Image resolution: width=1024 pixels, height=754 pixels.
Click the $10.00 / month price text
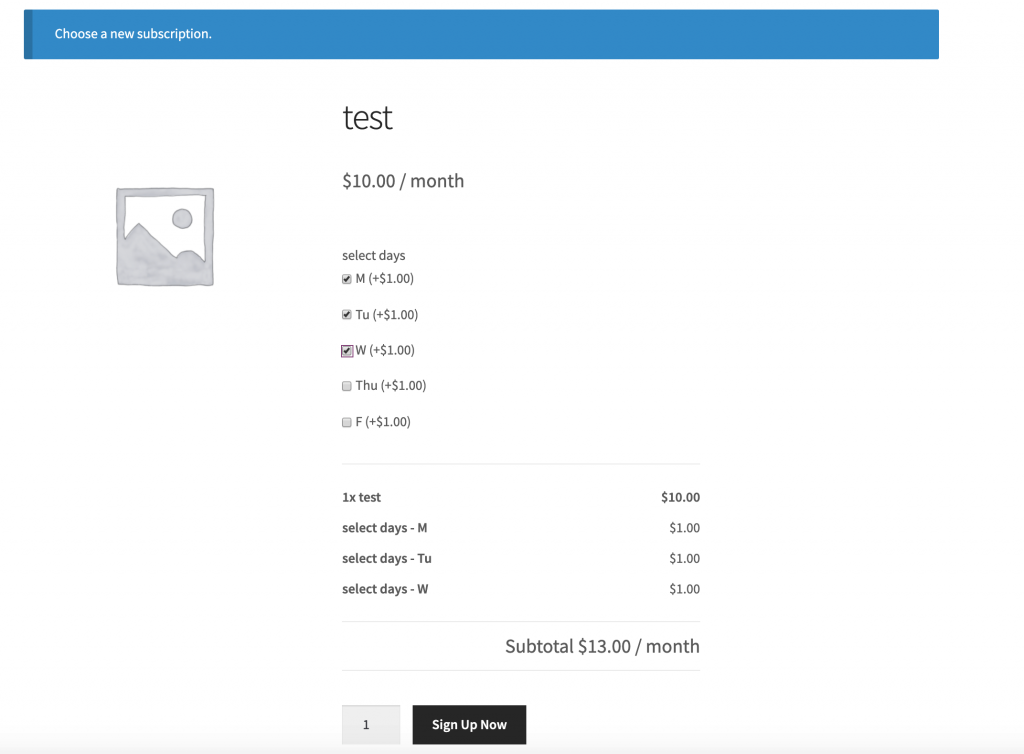[x=403, y=181]
